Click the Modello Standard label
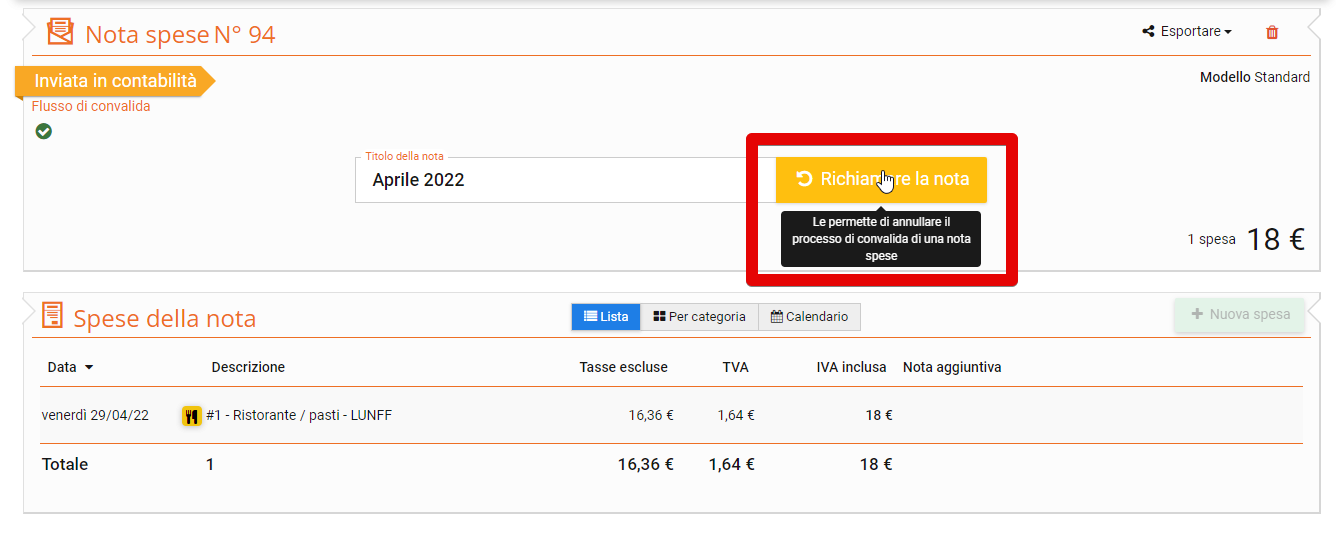 coord(1254,77)
